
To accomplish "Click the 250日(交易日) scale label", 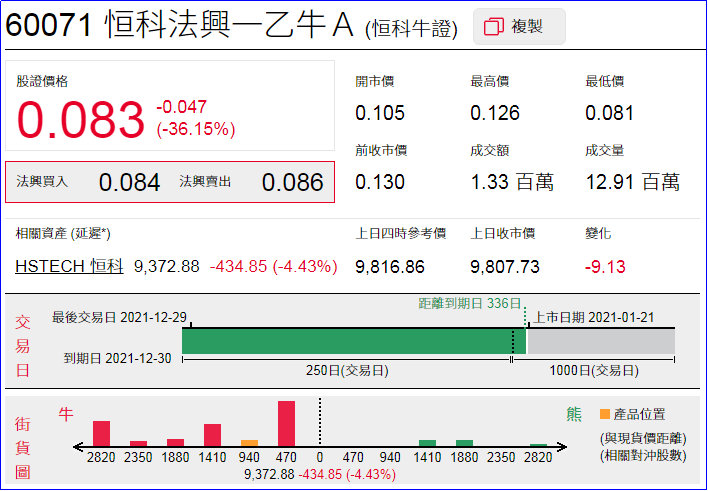I will (347, 371).
